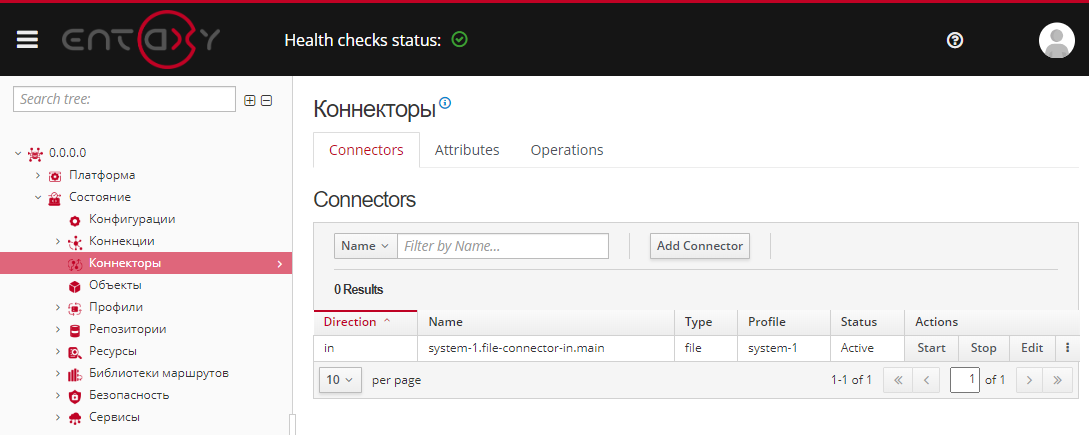The width and height of the screenshot is (1089, 435).
Task: Open the hamburger navigation menu
Action: [27, 40]
